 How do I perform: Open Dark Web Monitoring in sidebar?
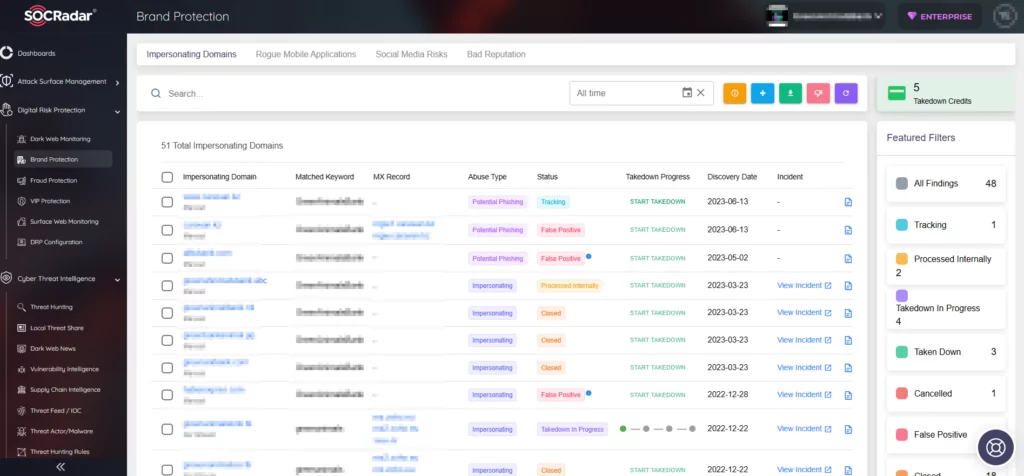60,139
